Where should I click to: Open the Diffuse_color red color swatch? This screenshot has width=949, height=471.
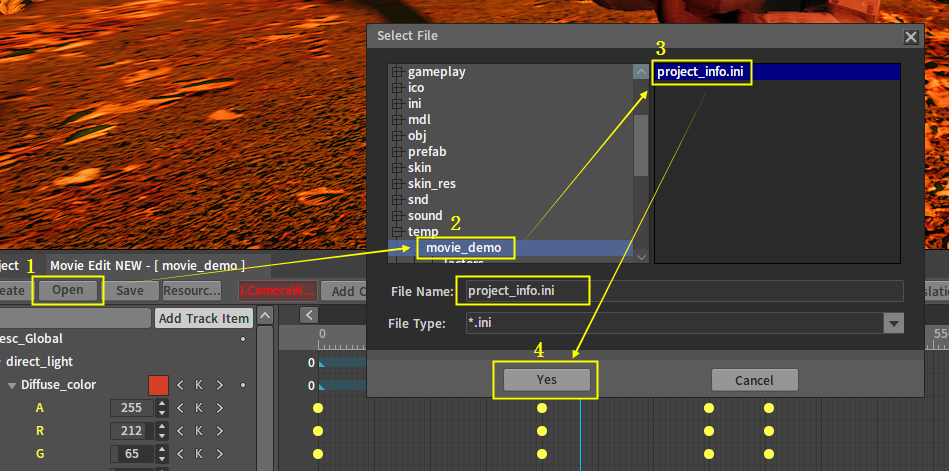click(x=158, y=385)
